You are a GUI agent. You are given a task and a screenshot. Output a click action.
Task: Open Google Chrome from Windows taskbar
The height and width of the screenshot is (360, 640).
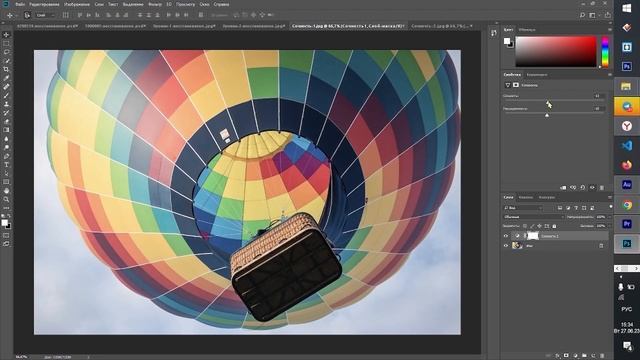click(627, 204)
